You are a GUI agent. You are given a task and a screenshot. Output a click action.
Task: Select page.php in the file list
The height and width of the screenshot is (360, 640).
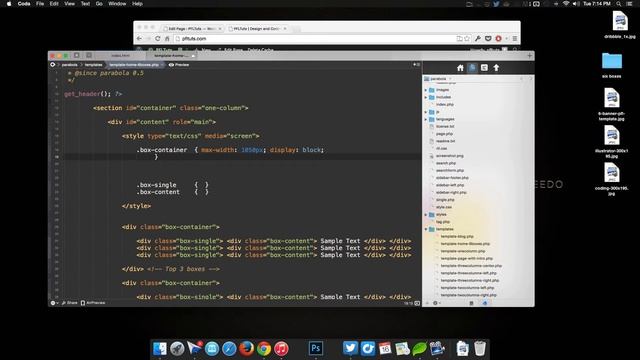click(x=444, y=134)
